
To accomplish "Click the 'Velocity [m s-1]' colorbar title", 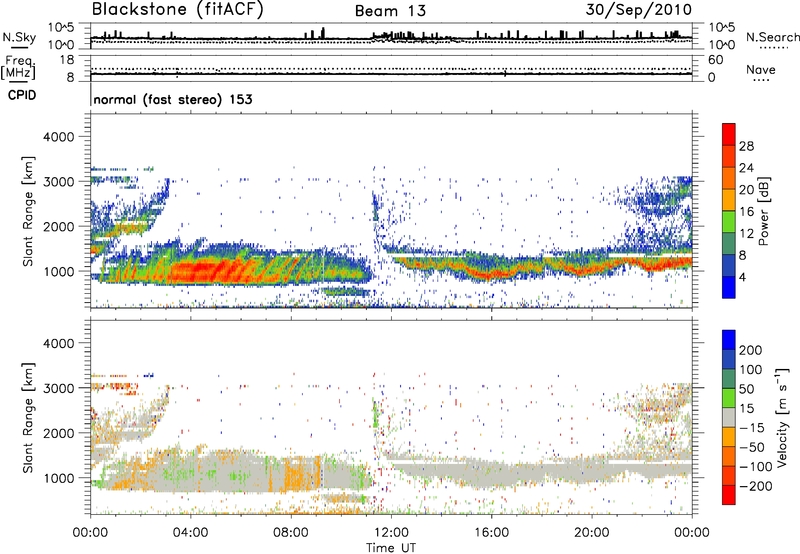I will point(781,417).
